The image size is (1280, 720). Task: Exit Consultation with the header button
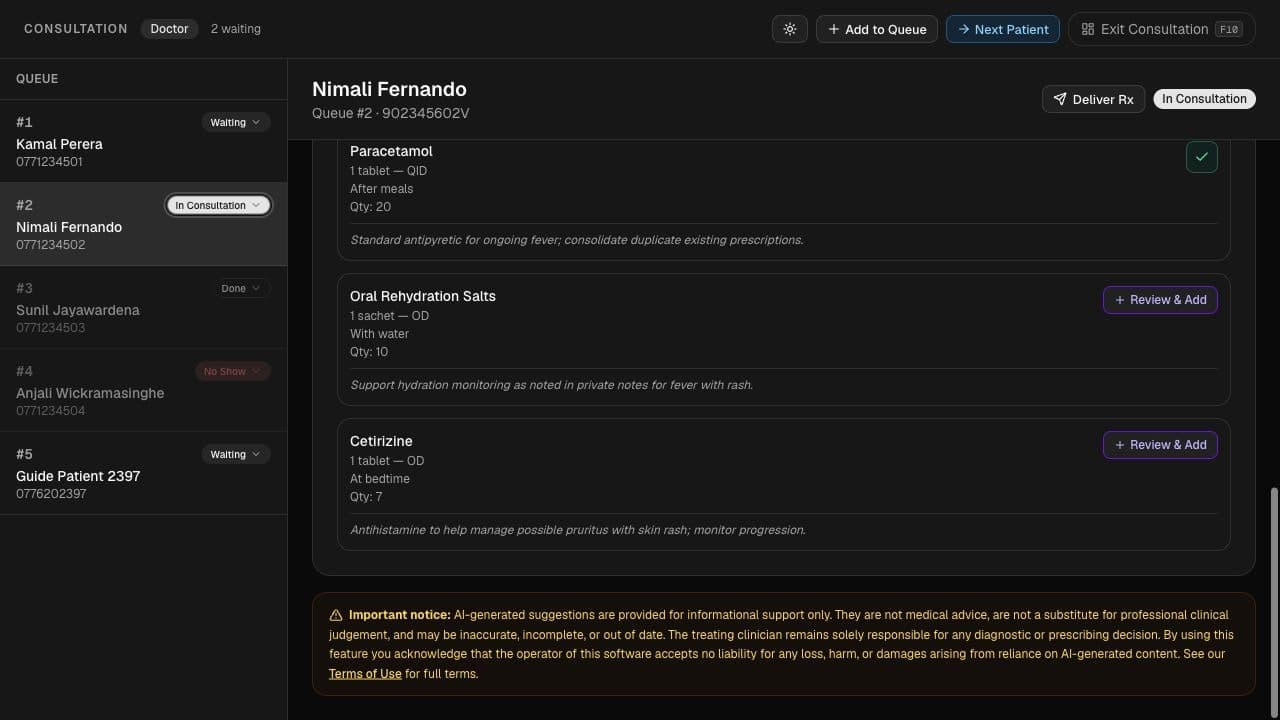(1161, 29)
